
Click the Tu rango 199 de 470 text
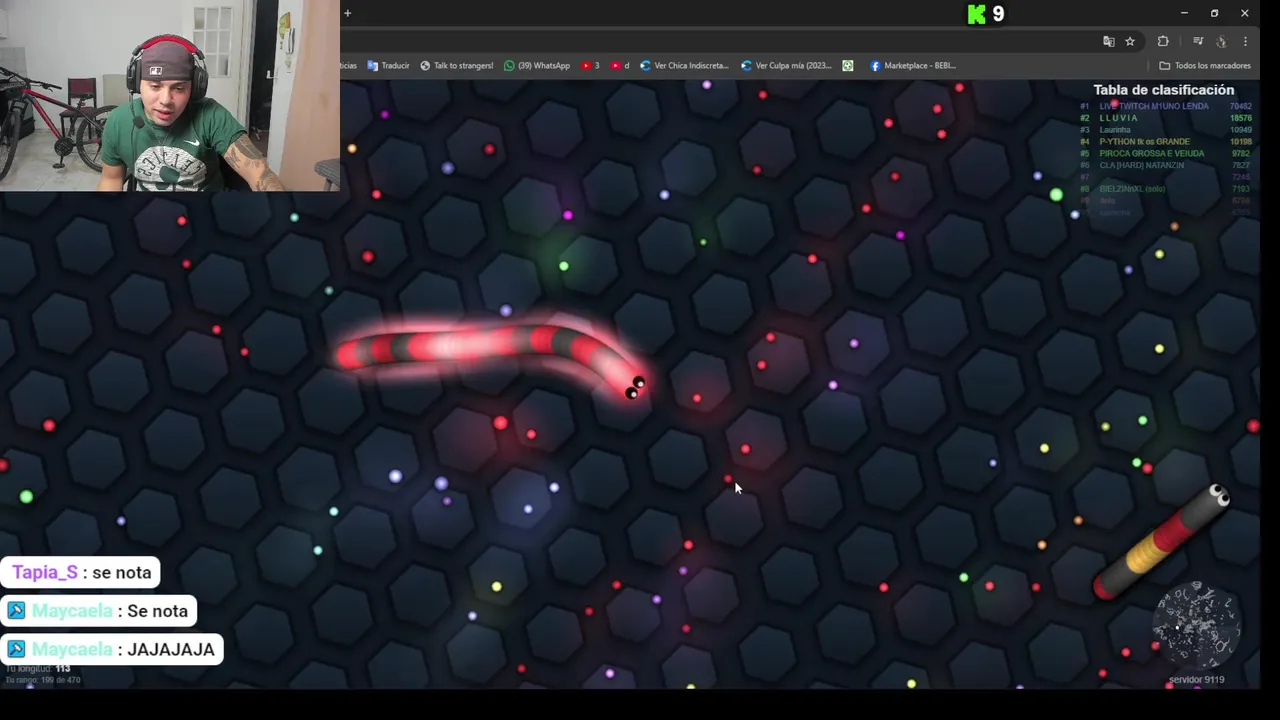[43, 680]
